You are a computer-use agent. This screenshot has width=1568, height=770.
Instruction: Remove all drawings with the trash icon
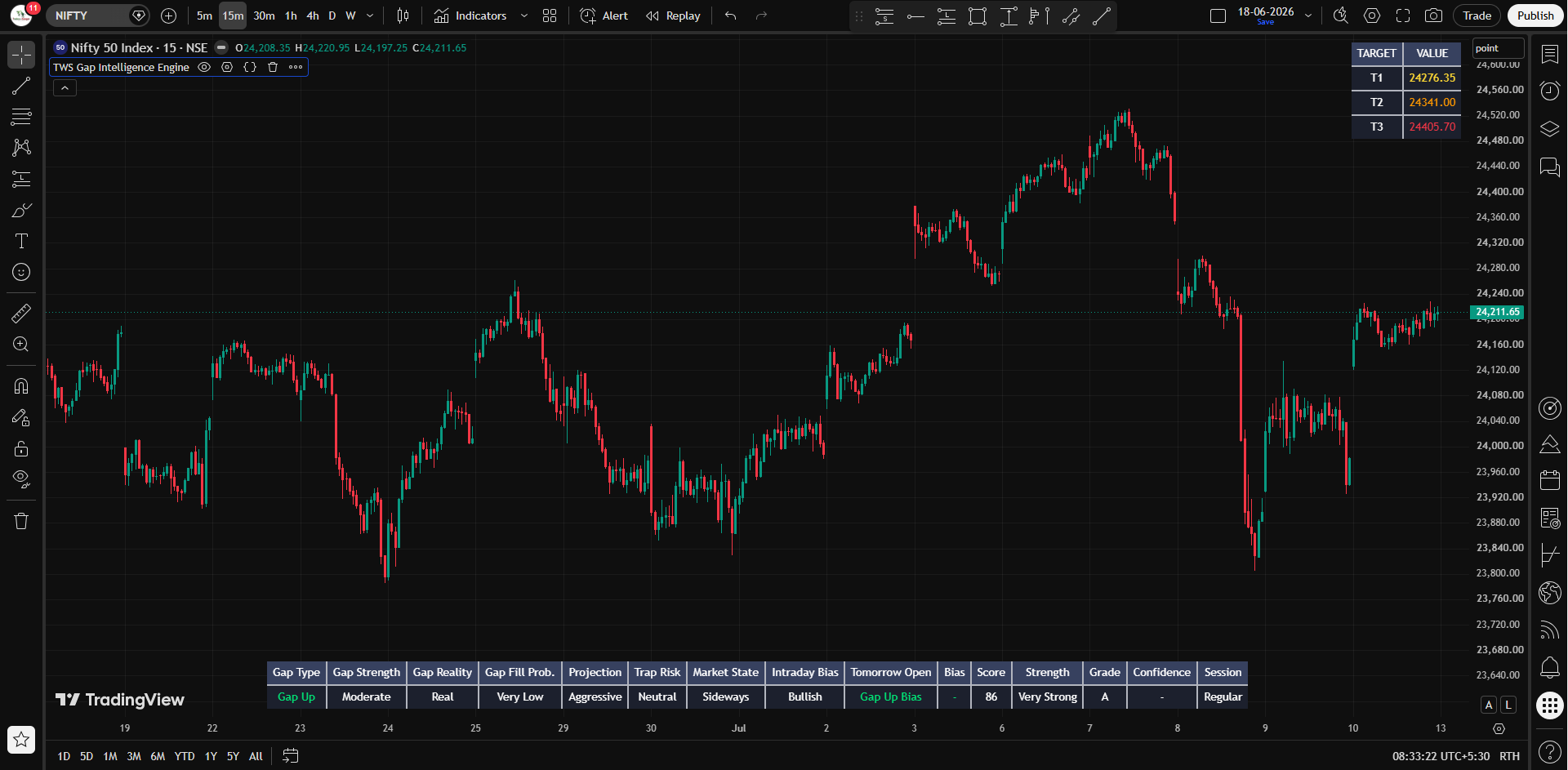tap(21, 521)
